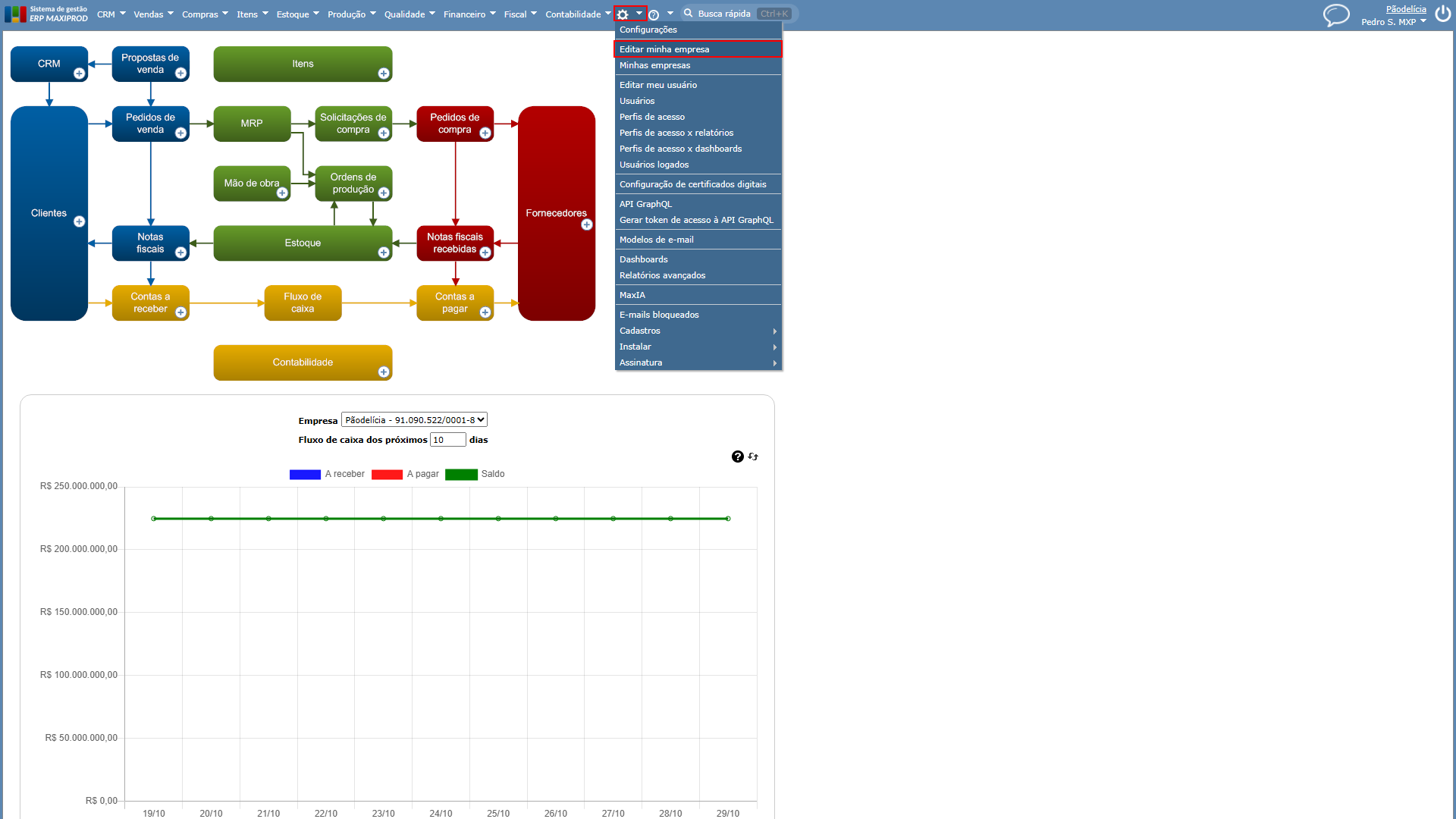Open the Fluxo de caixa block
Image resolution: width=1456 pixels, height=819 pixels.
pos(303,303)
